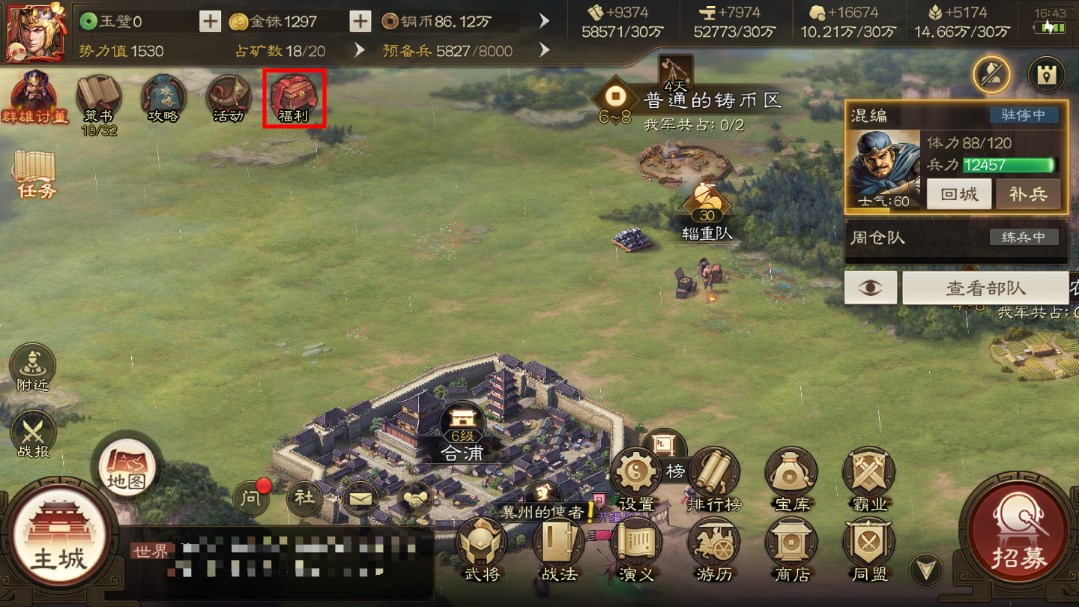
Task: Expand the 预备兵 reserve troops arrow
Action: (544, 50)
